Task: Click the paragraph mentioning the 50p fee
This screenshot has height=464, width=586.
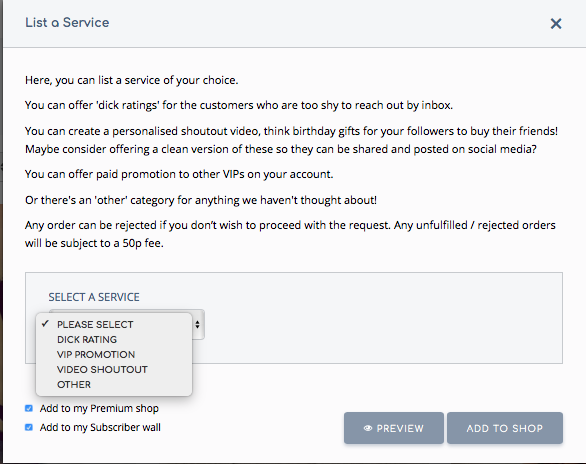Action: pyautogui.click(x=290, y=234)
